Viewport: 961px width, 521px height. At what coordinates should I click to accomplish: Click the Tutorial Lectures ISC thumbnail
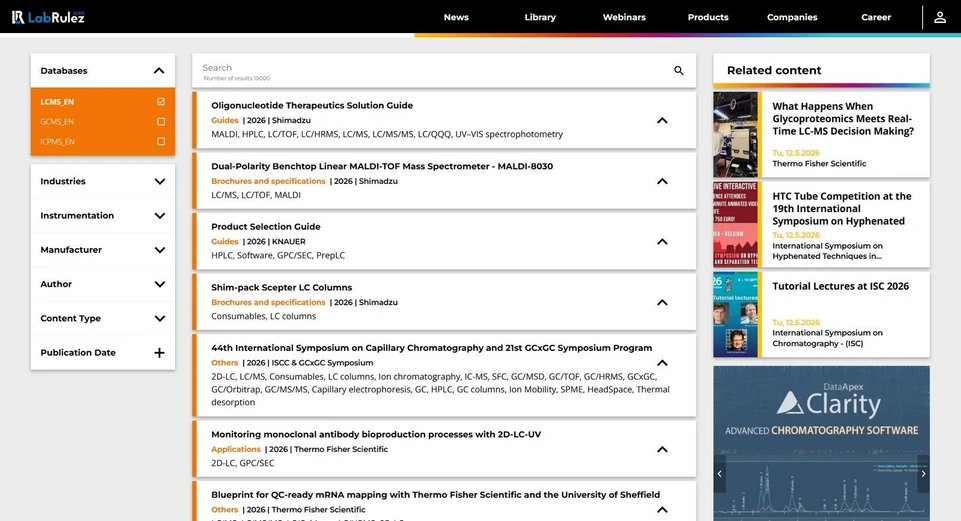[735, 314]
